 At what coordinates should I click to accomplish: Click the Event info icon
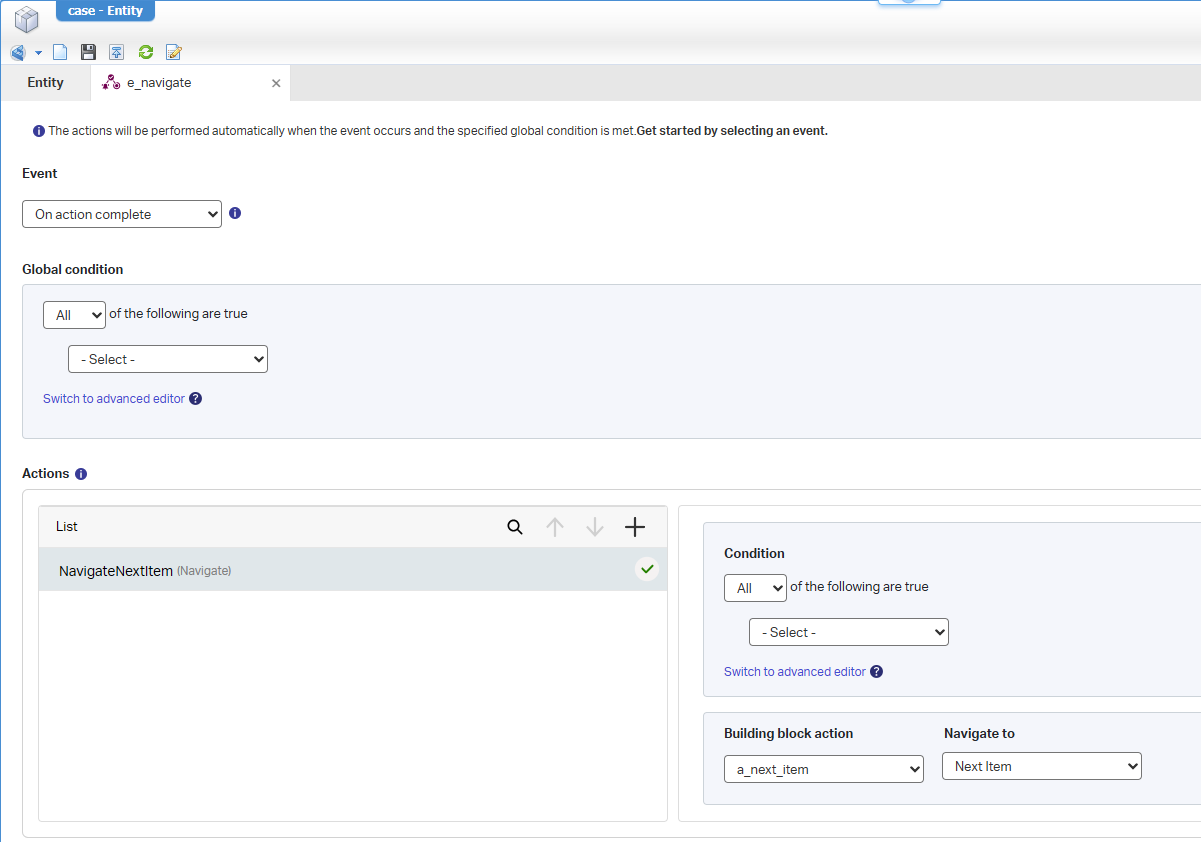tap(236, 213)
